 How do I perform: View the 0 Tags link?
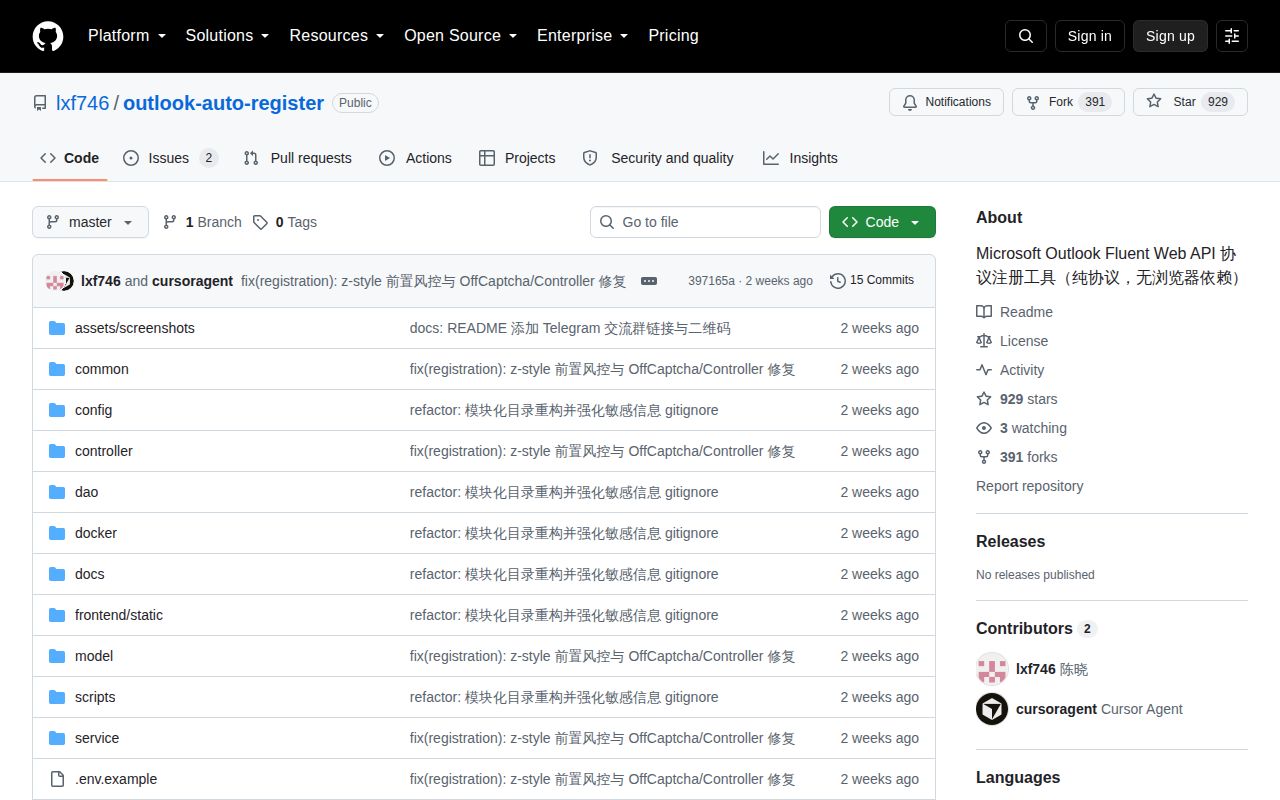point(285,222)
